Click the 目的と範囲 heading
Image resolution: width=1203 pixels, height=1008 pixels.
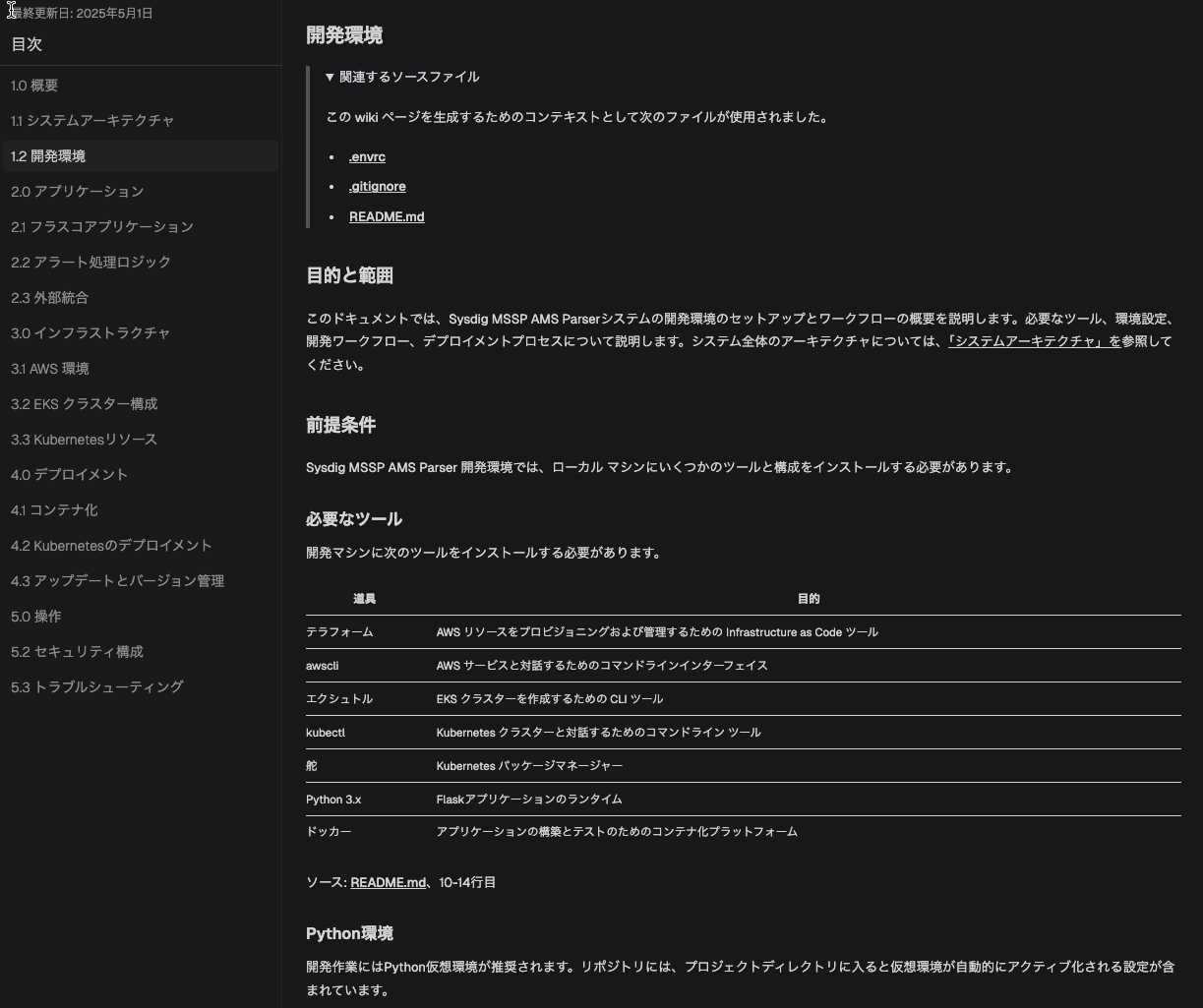tap(349, 275)
